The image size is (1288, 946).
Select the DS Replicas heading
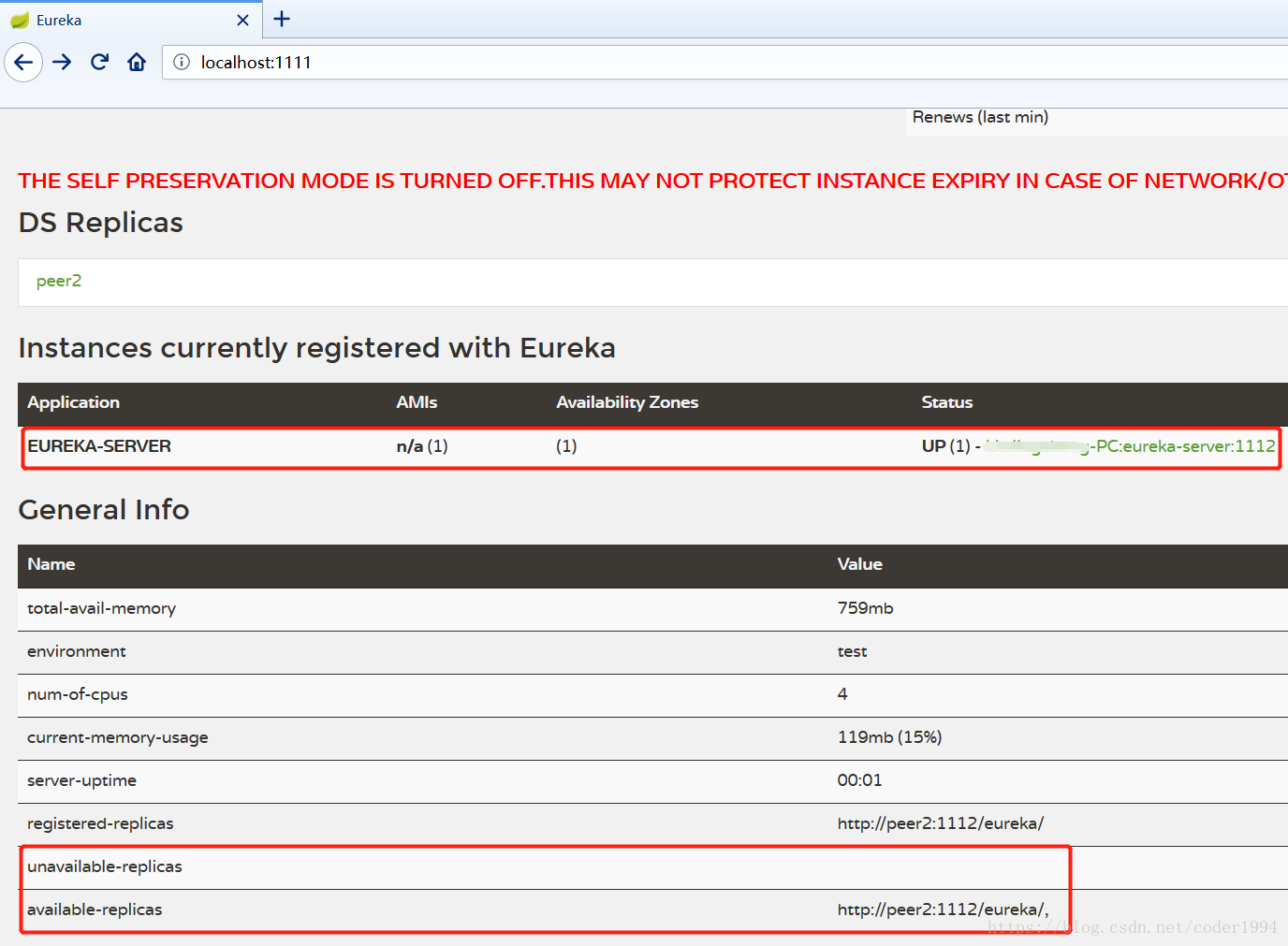tap(101, 223)
